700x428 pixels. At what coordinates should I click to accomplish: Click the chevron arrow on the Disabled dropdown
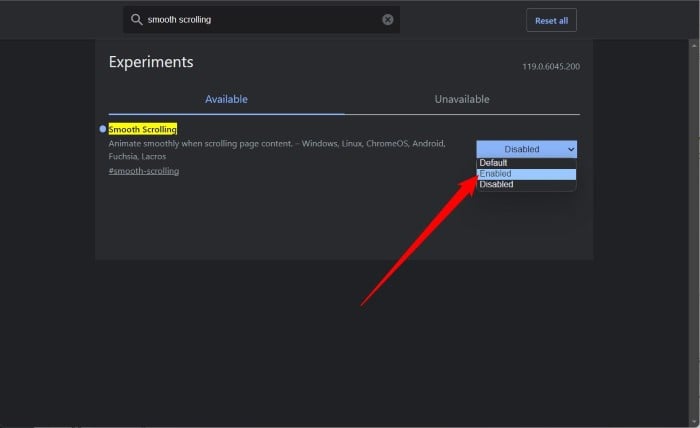pos(571,149)
